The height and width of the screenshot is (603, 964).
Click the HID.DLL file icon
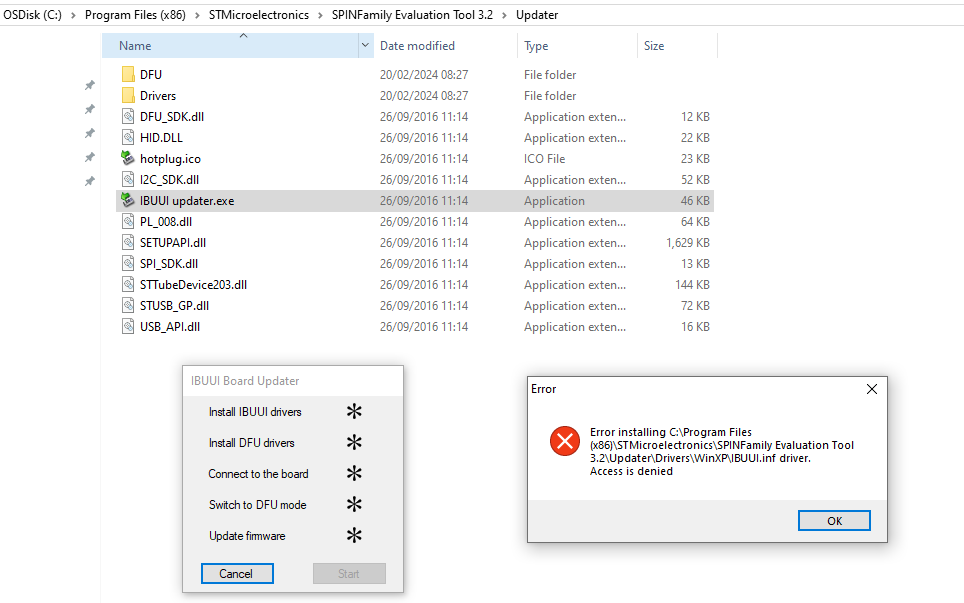128,137
